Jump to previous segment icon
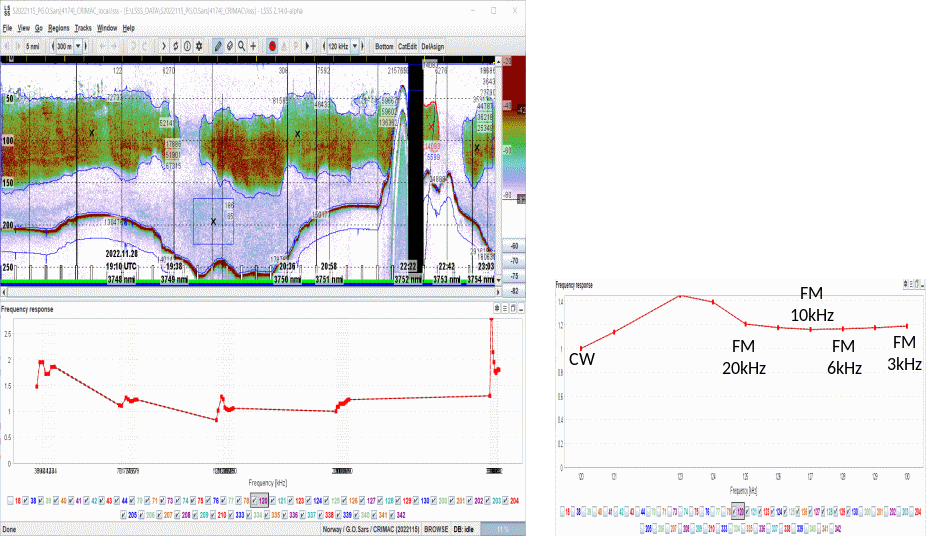 pos(7,46)
